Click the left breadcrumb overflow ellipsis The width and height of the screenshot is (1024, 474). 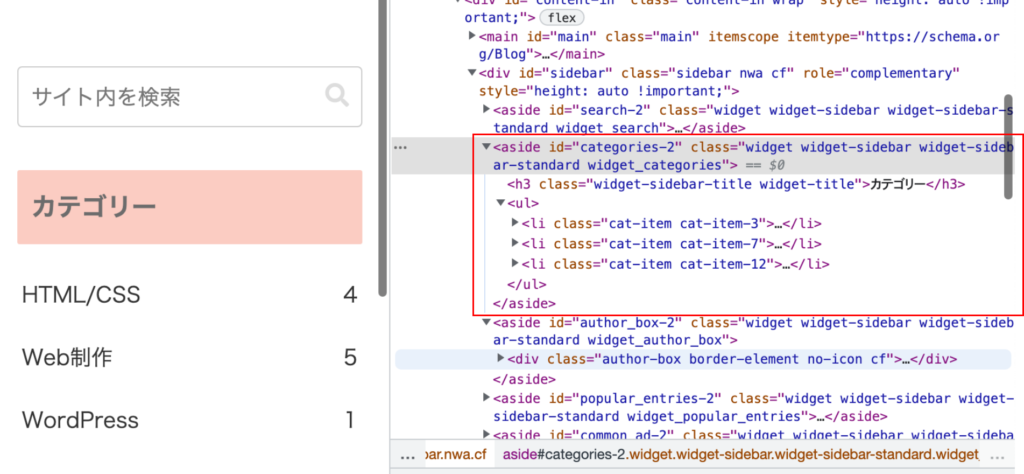(408, 455)
